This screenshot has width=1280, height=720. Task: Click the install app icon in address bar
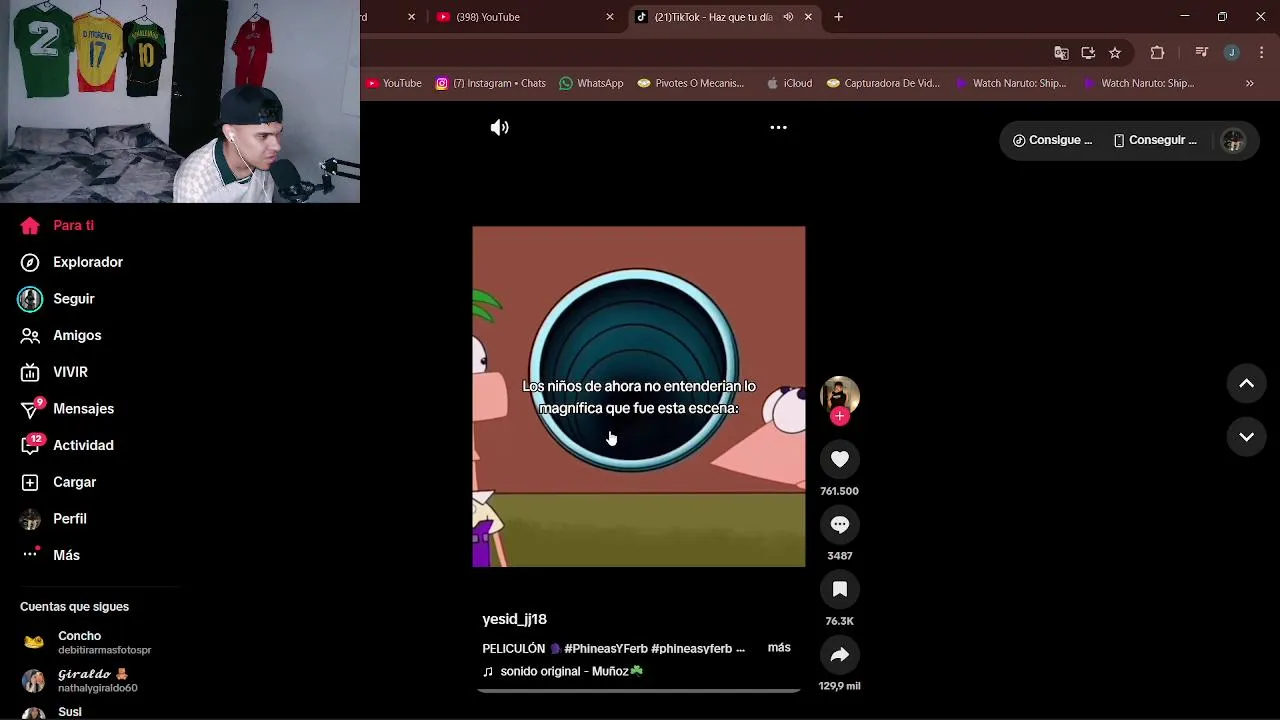tap(1088, 53)
